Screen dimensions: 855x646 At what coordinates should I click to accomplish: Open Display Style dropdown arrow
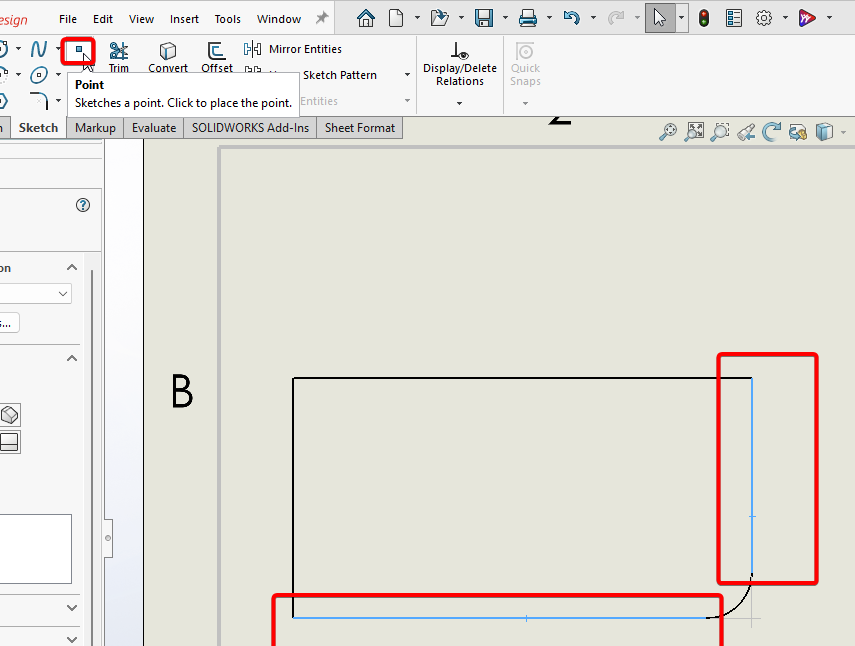pos(844,132)
